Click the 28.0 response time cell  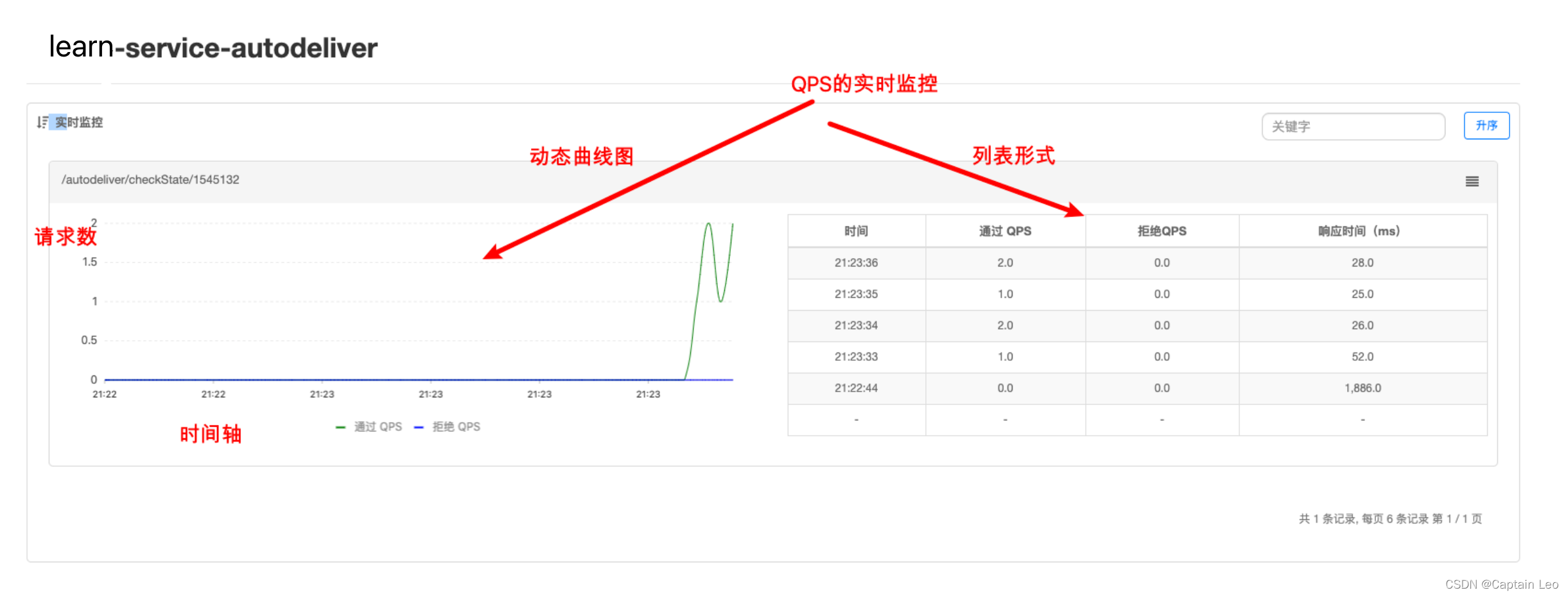click(x=1363, y=263)
